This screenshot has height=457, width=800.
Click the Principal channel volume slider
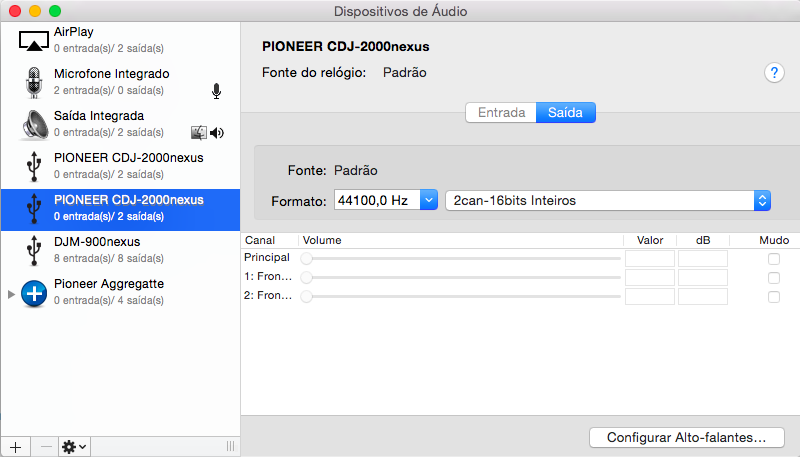tap(462, 259)
